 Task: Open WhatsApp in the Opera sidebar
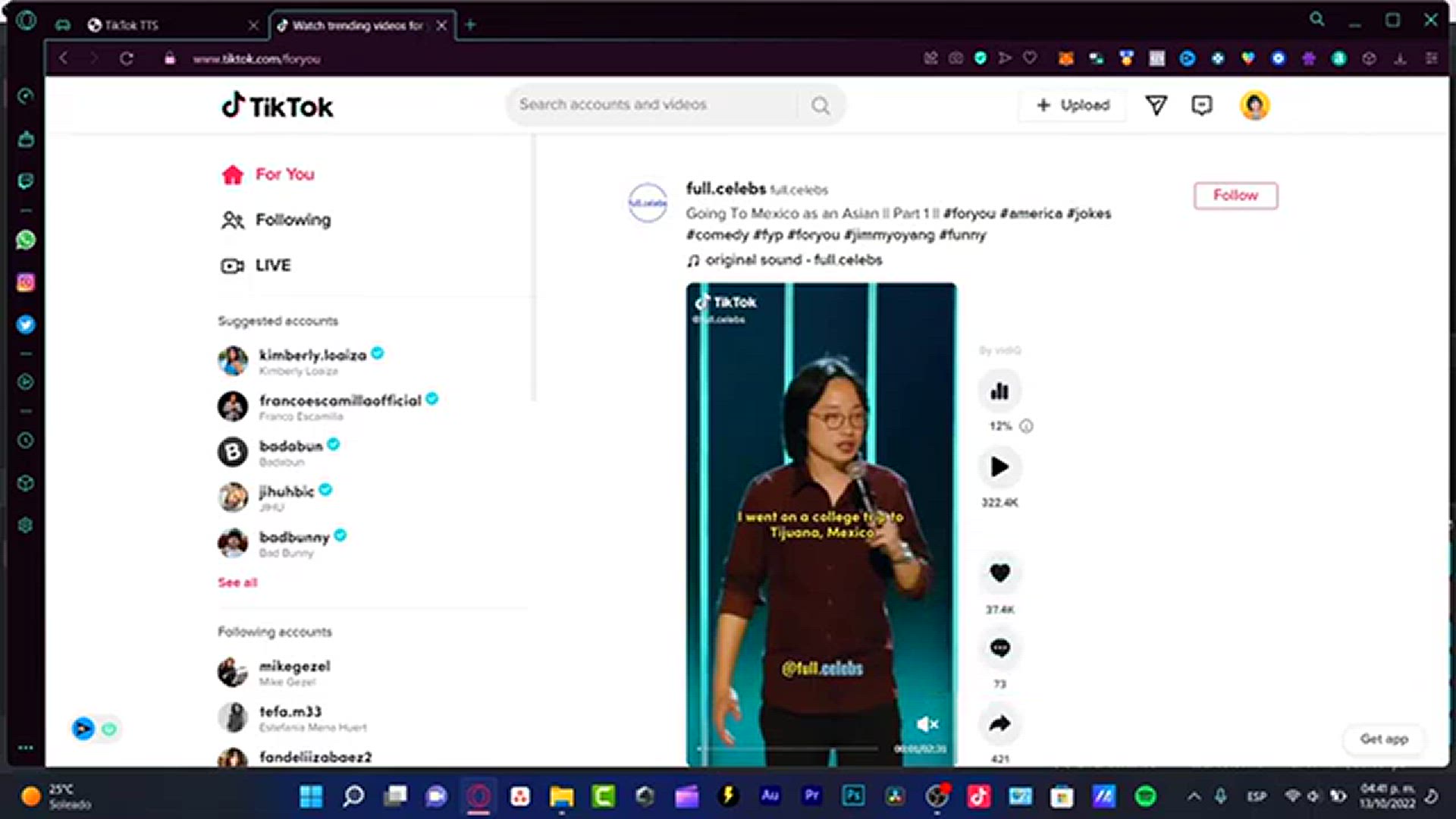[x=26, y=240]
